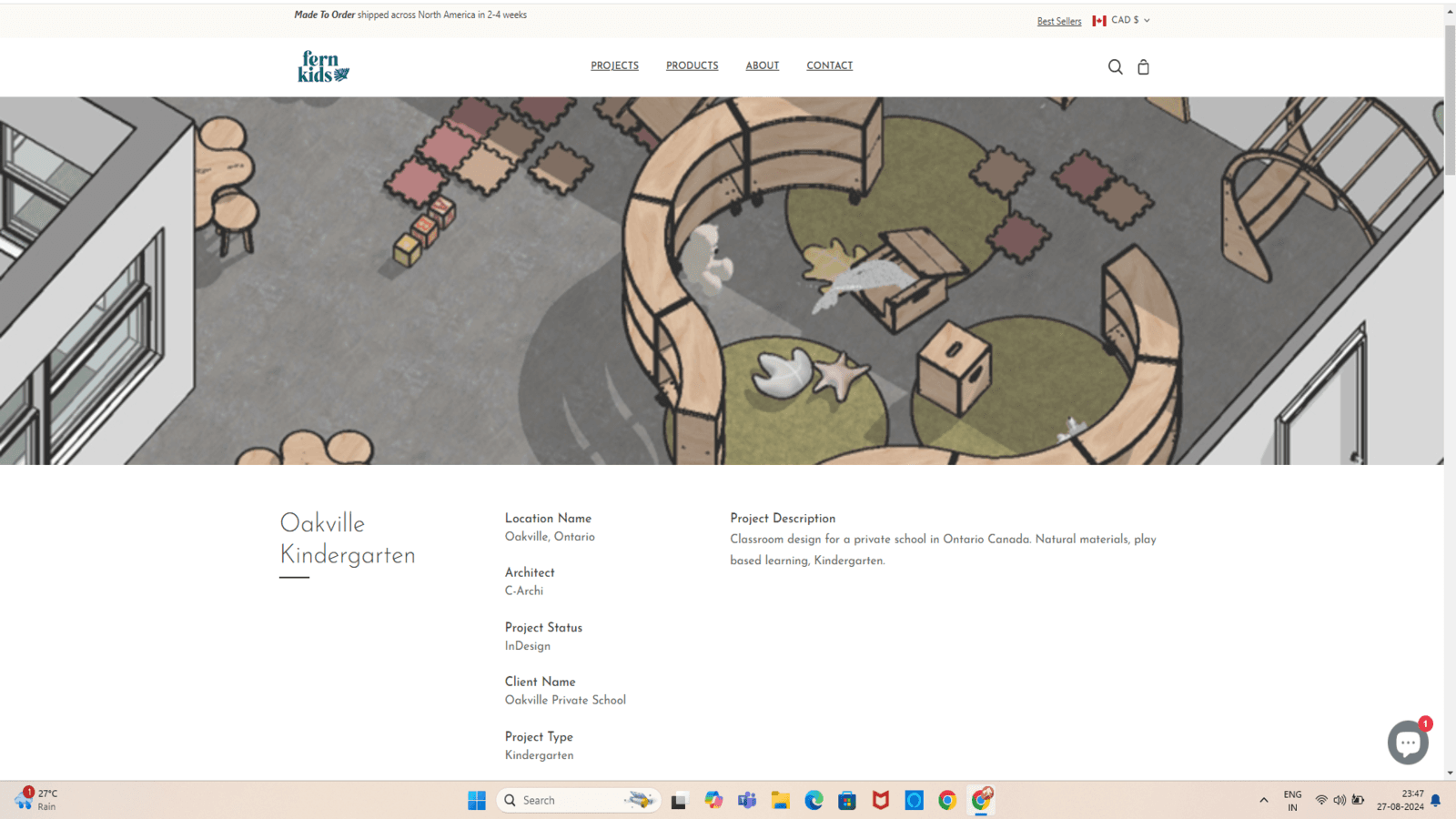1456x819 pixels.
Task: Open the site search icon
Action: pos(1115,66)
